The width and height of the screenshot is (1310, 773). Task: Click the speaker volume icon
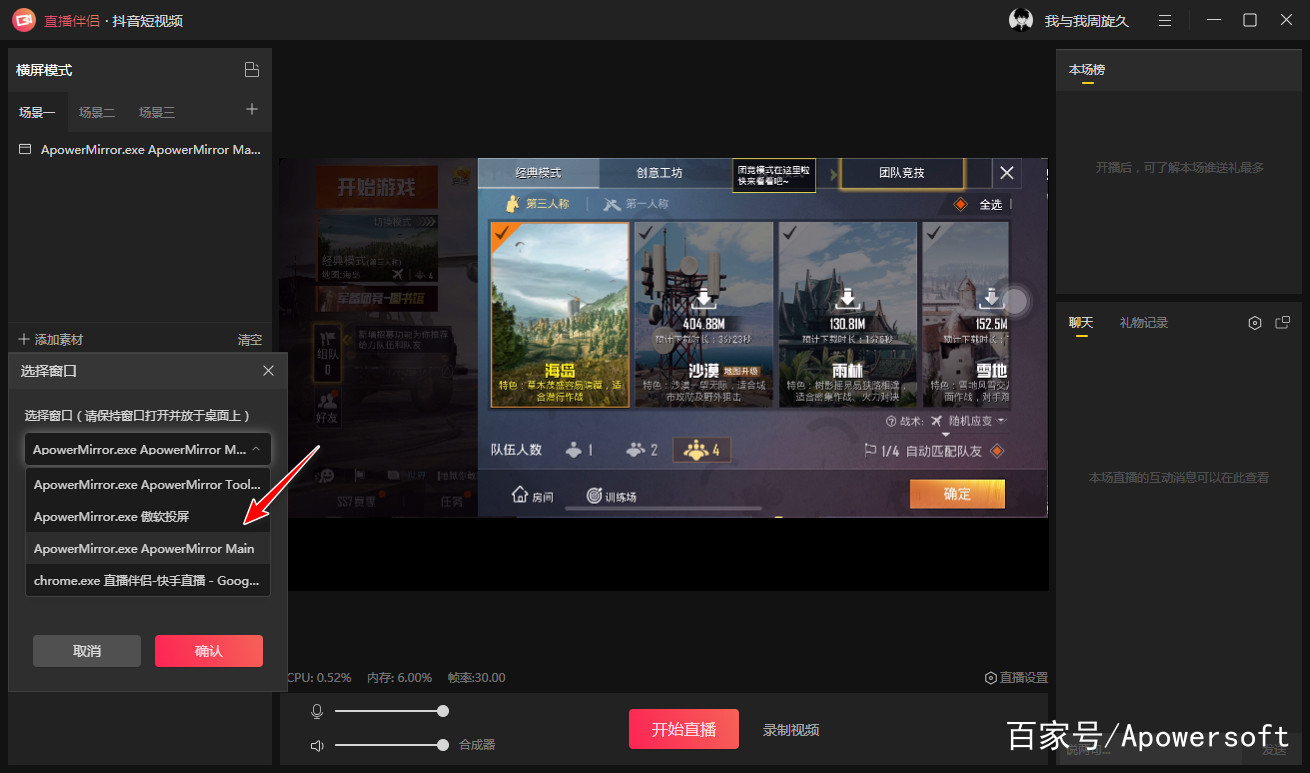(x=317, y=745)
